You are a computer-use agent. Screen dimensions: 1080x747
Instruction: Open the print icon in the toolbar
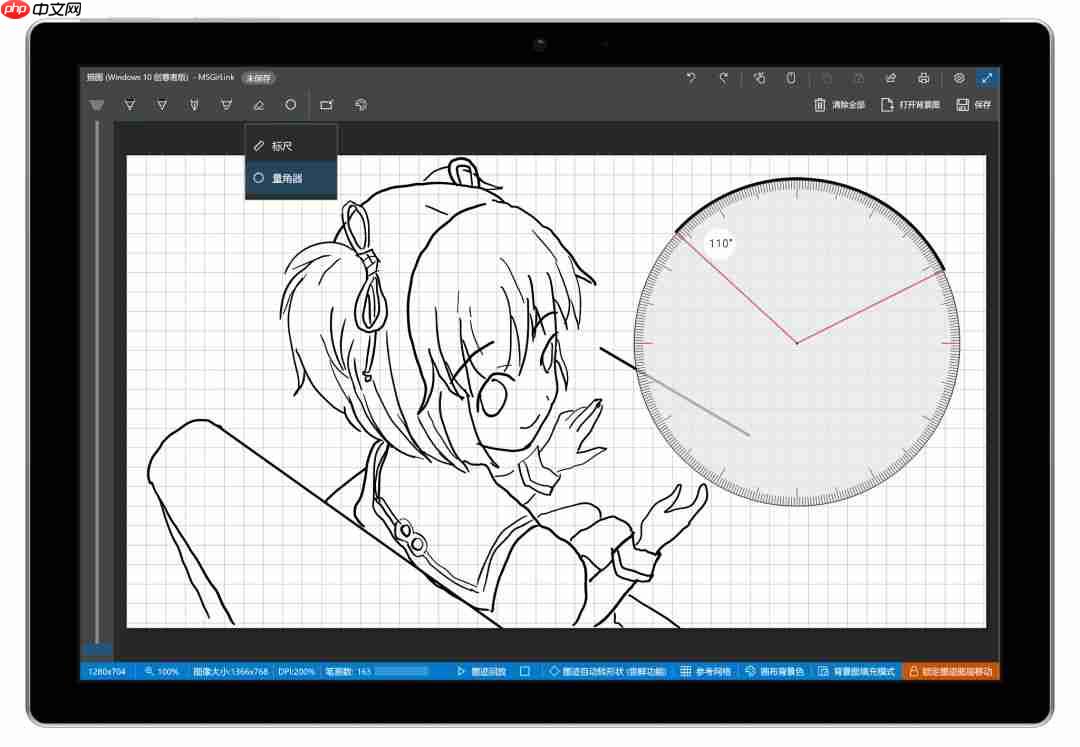click(923, 78)
